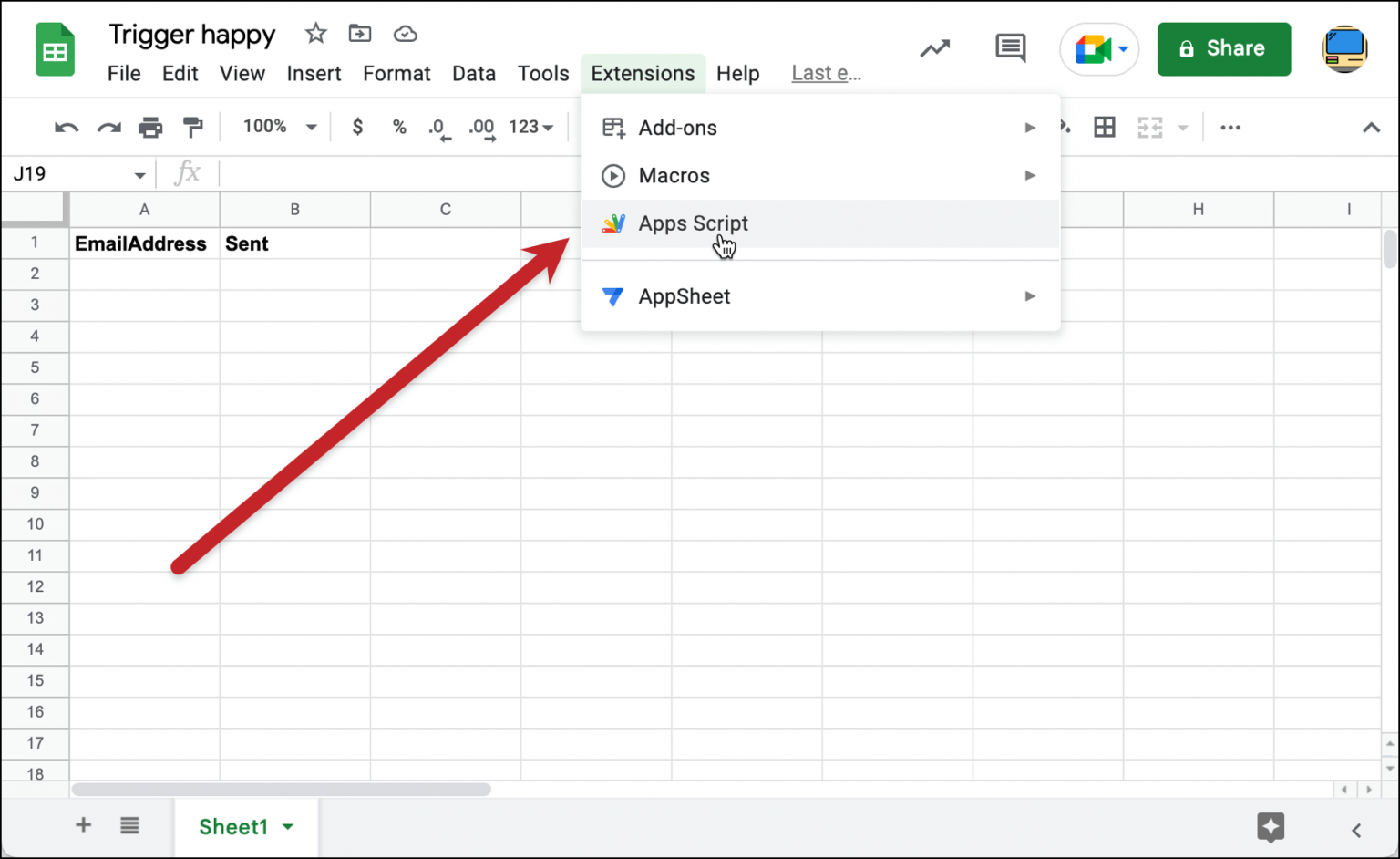Increase decimal places
The height and width of the screenshot is (859, 1400).
(480, 127)
